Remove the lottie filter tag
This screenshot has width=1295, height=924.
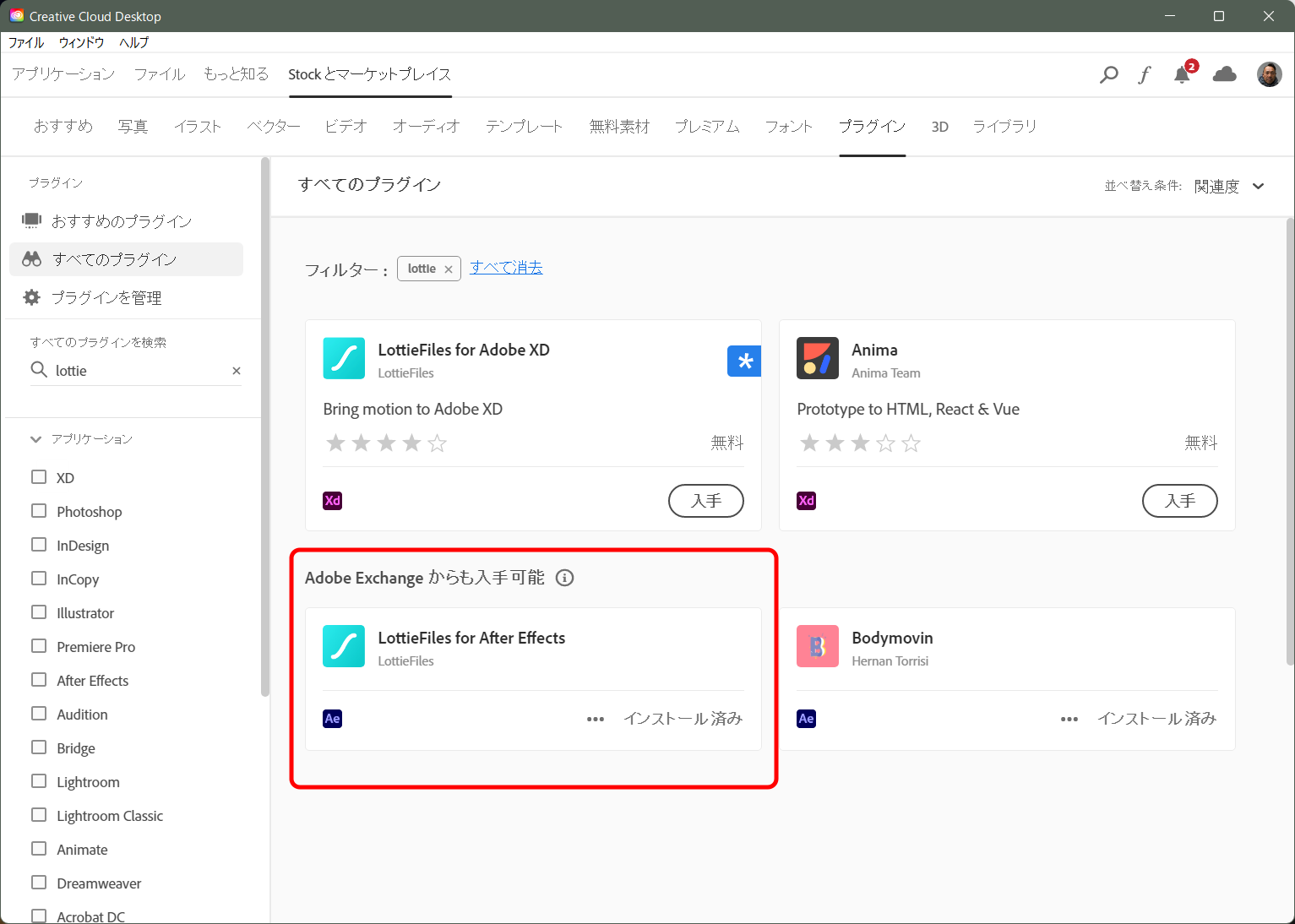pyautogui.click(x=449, y=269)
